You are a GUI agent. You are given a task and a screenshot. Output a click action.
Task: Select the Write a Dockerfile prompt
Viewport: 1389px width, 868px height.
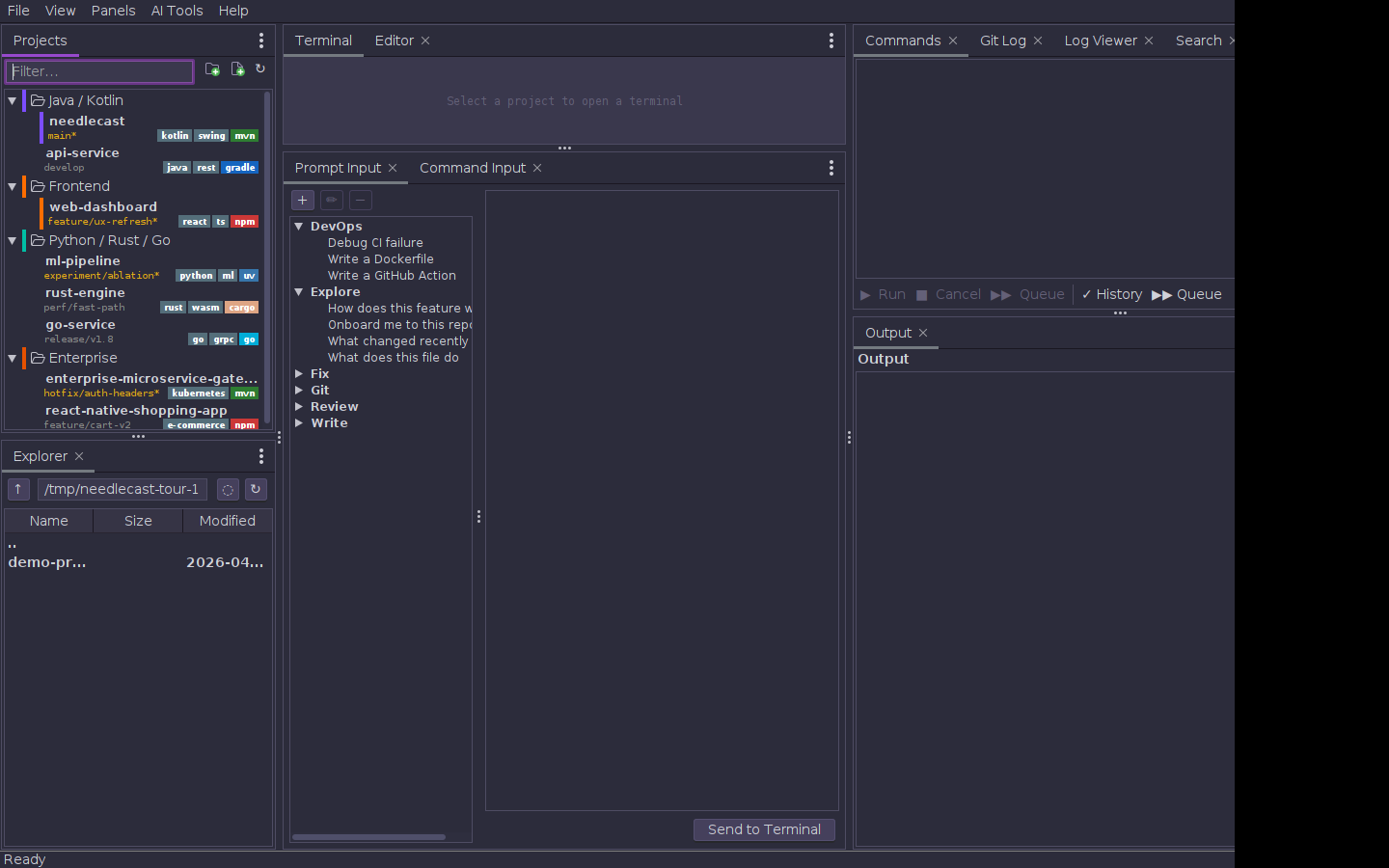380,259
